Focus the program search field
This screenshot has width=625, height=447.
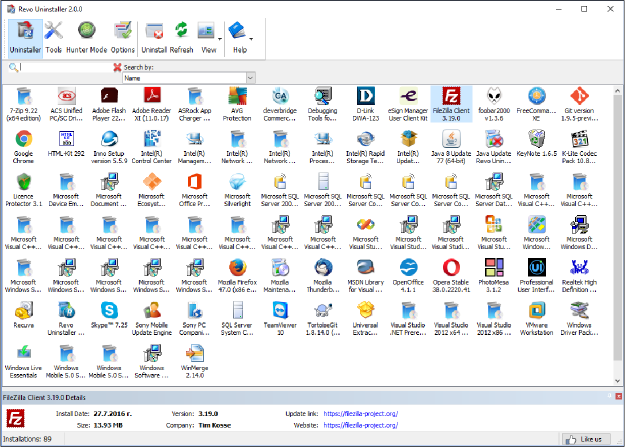click(x=66, y=67)
